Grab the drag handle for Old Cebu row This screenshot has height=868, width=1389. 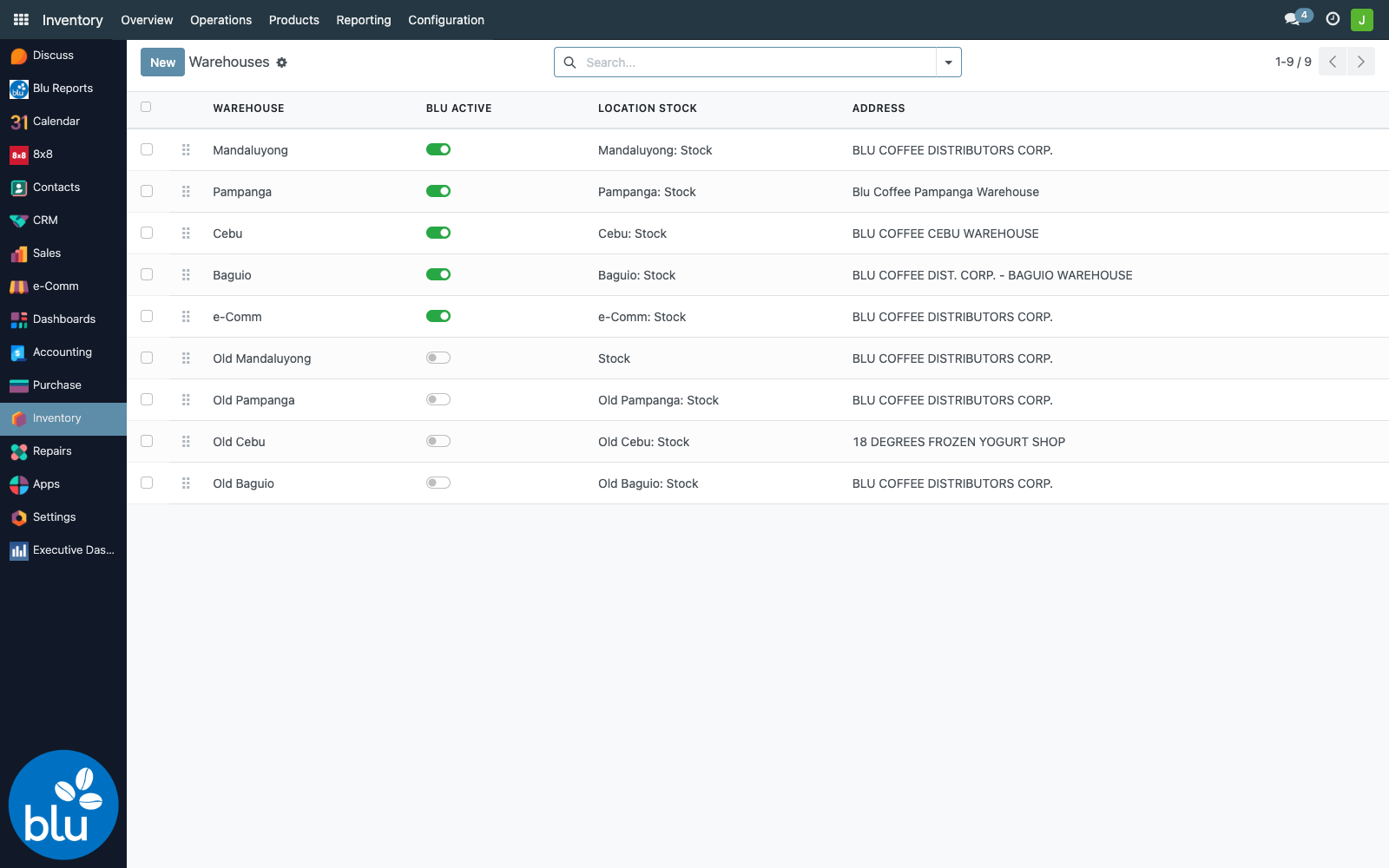point(186,442)
